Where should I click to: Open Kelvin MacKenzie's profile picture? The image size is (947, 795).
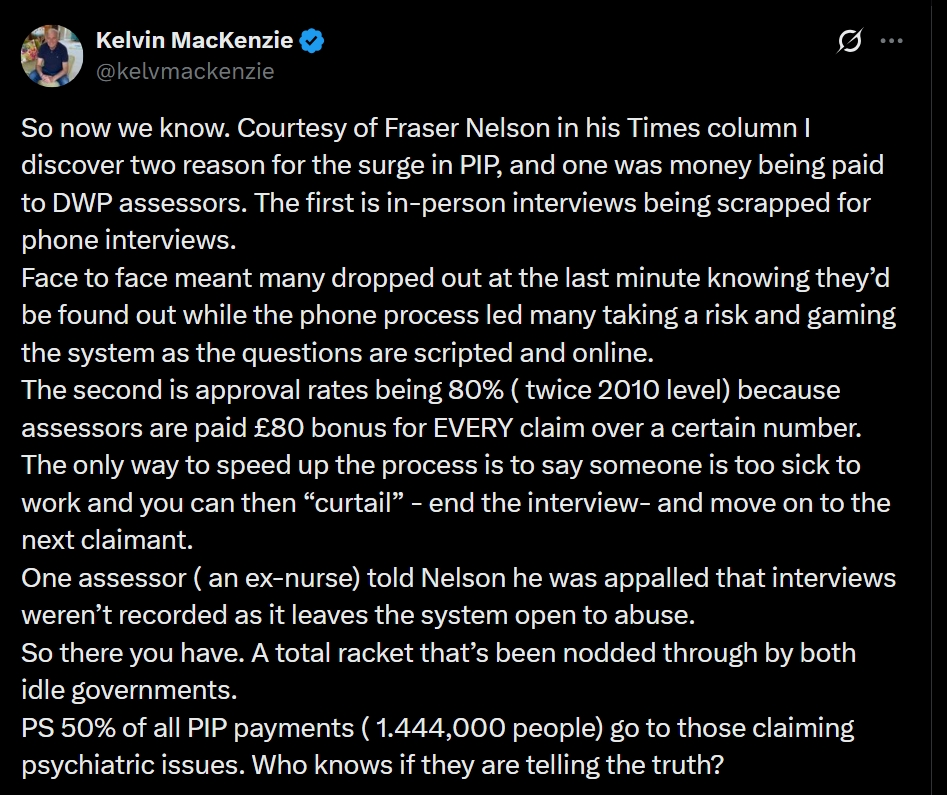[x=51, y=56]
